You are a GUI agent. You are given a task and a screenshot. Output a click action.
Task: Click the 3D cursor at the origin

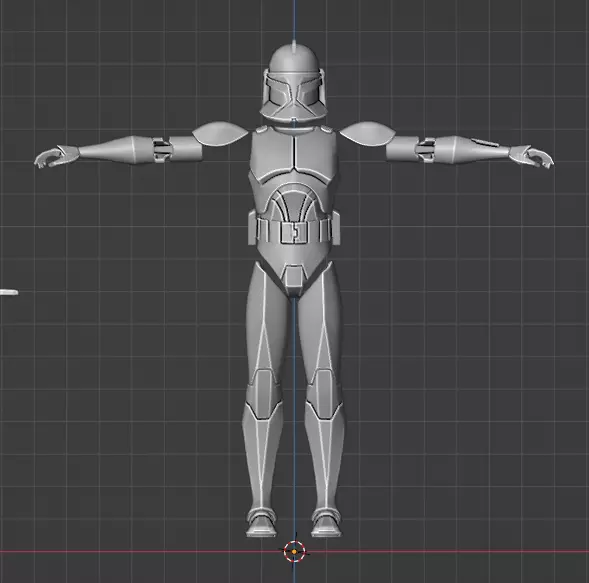tap(294, 551)
